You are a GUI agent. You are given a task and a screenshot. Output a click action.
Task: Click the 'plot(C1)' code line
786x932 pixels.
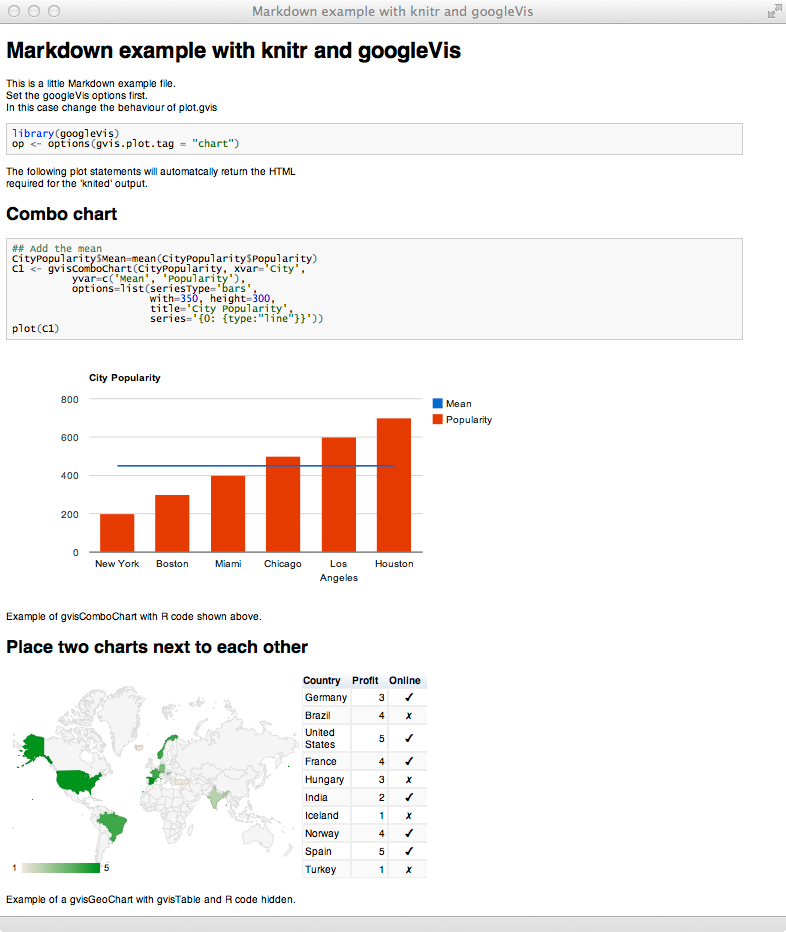pyautogui.click(x=36, y=329)
